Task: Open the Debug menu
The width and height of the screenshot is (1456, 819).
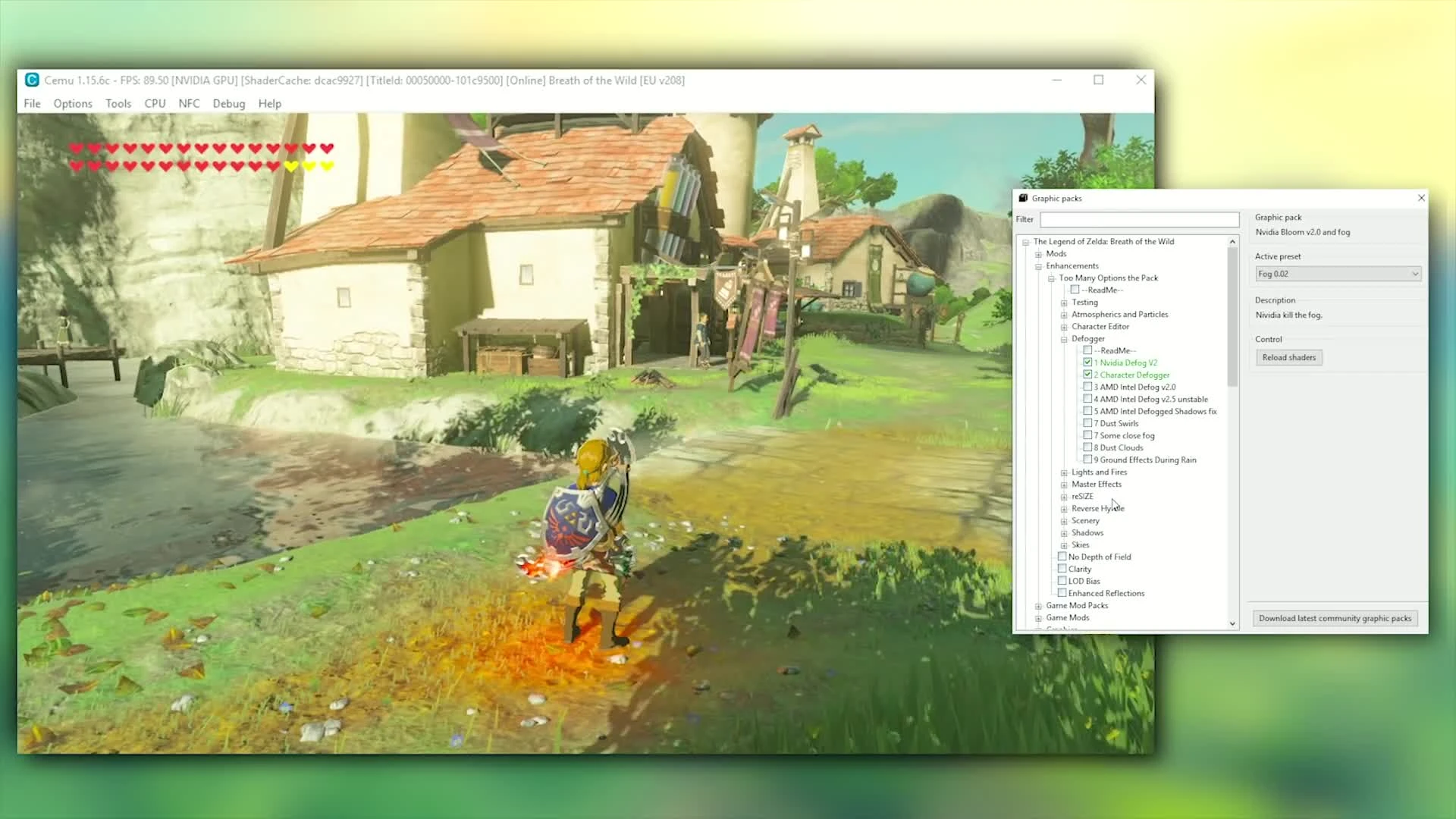Action: [228, 103]
